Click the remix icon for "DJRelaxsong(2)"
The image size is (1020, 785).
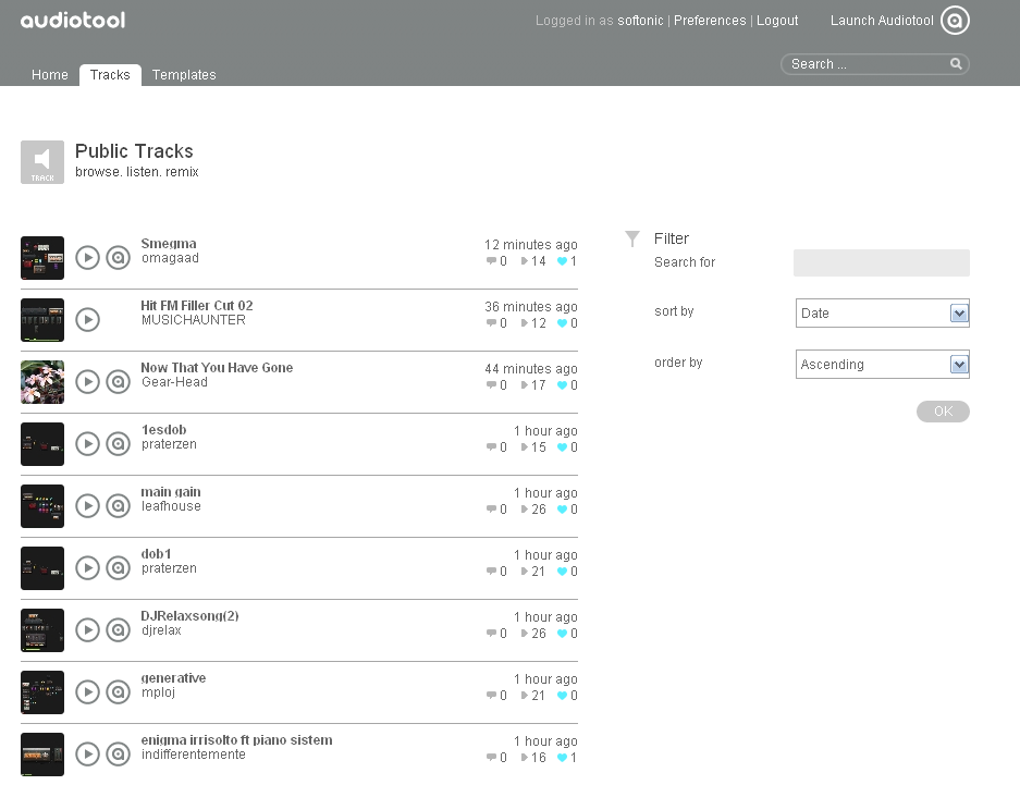[x=117, y=630]
